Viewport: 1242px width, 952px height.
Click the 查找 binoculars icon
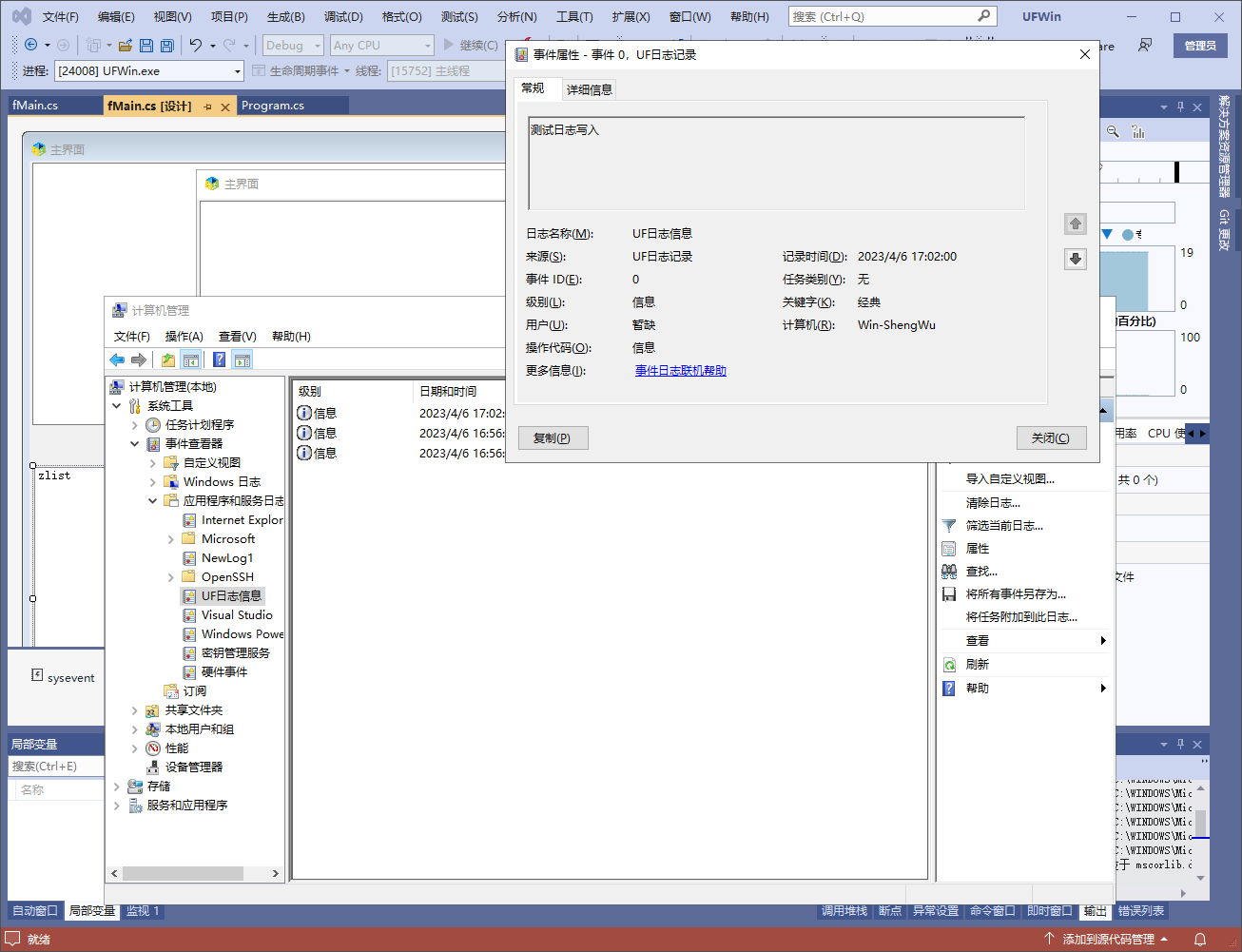949,572
